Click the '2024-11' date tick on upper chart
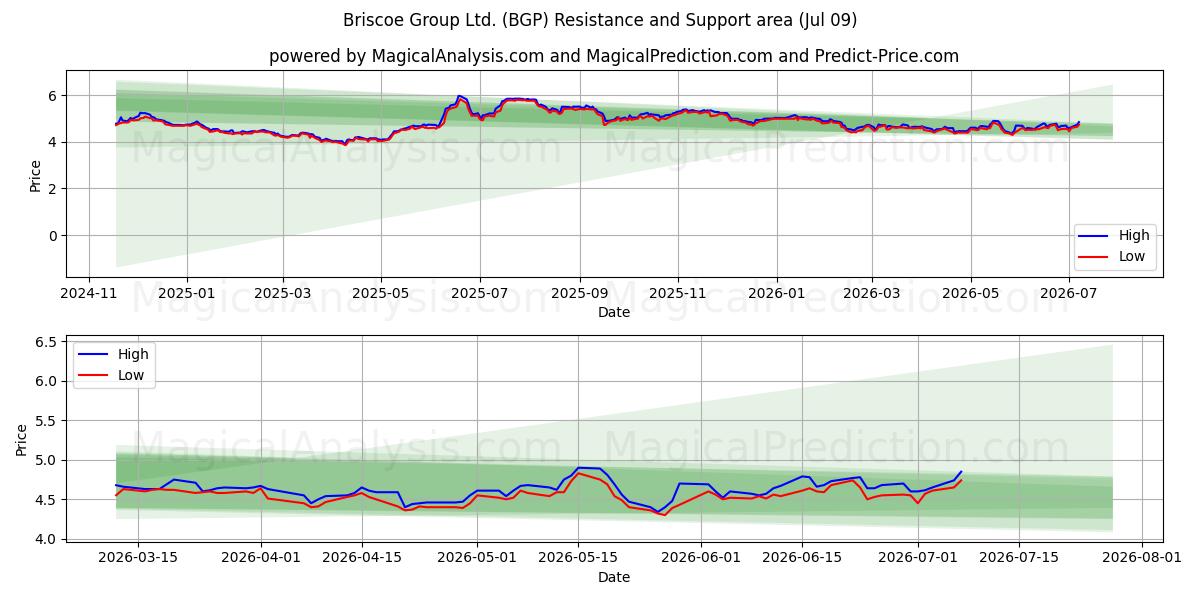 (89, 293)
